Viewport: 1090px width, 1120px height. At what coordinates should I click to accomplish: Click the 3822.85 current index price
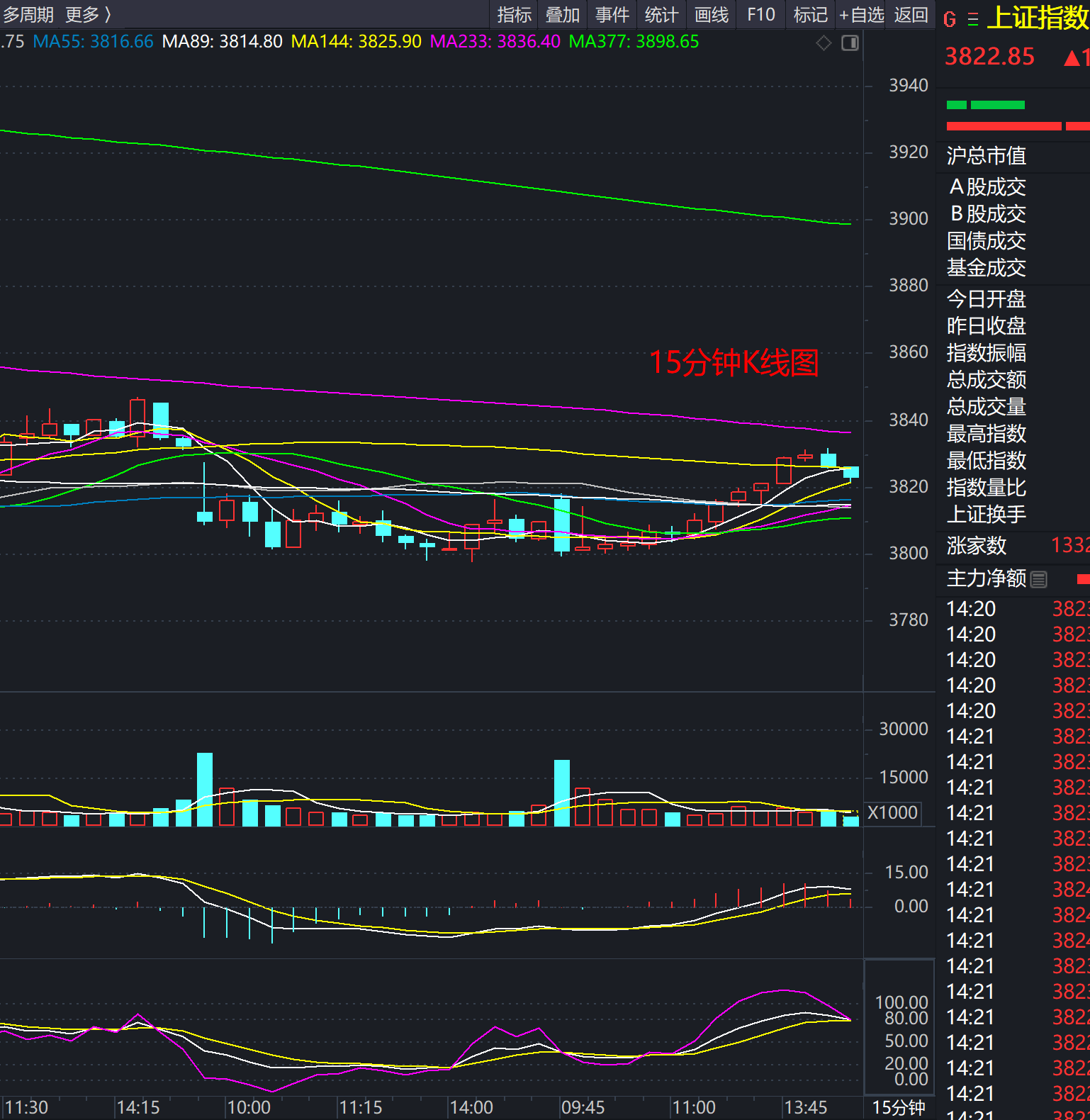point(989,57)
